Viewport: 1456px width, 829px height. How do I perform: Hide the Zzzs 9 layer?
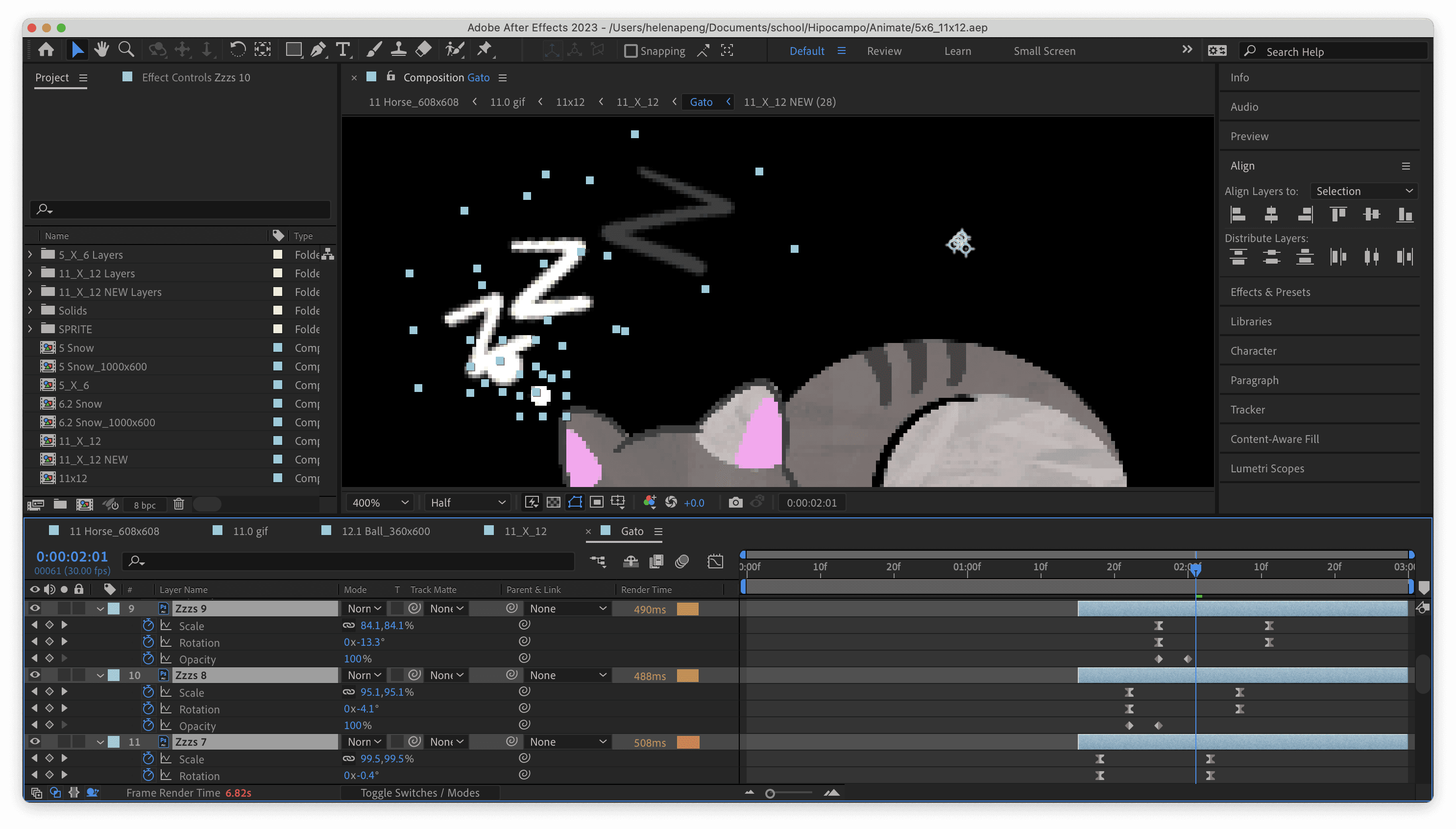point(35,608)
